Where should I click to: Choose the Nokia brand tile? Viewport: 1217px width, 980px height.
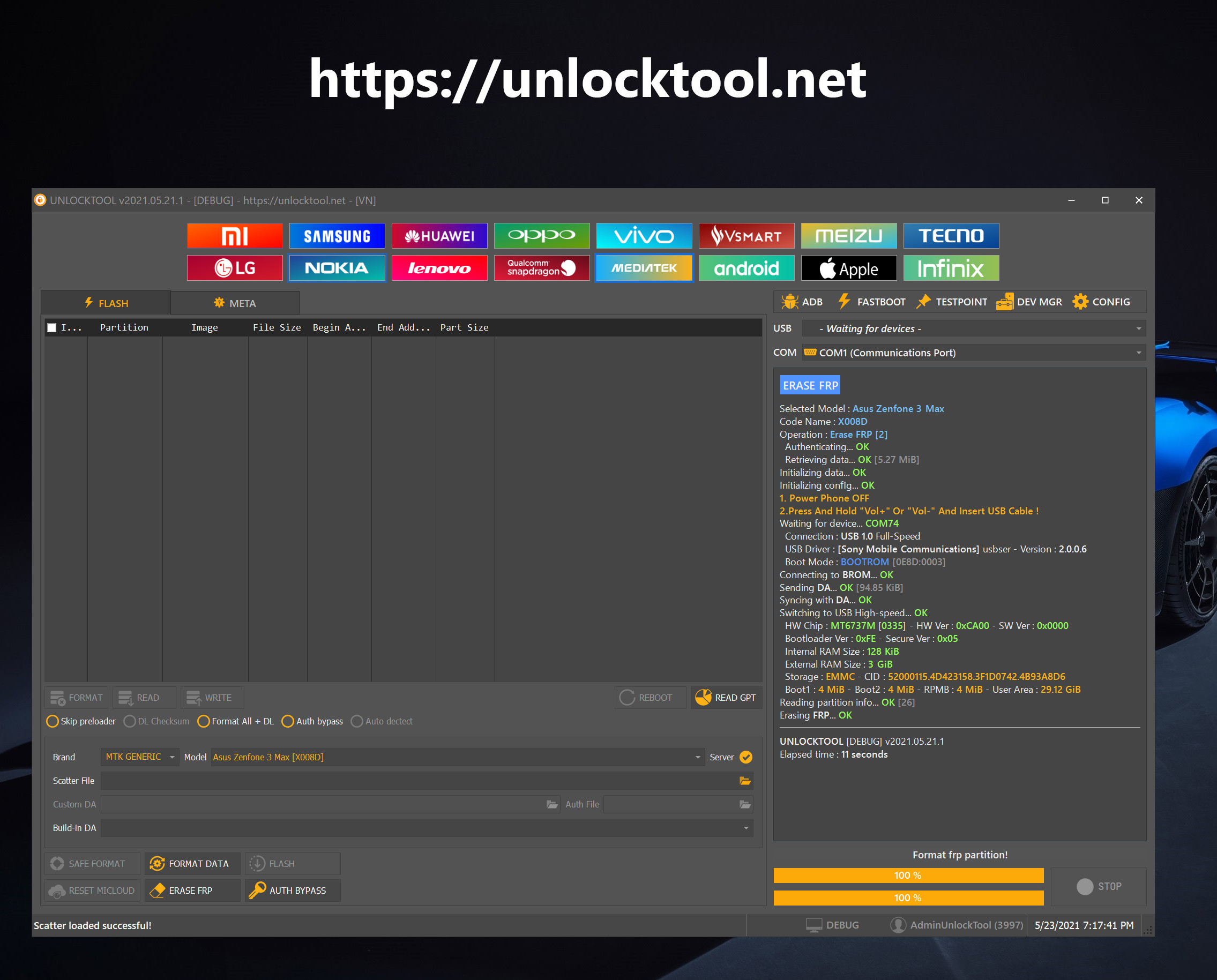tap(337, 268)
